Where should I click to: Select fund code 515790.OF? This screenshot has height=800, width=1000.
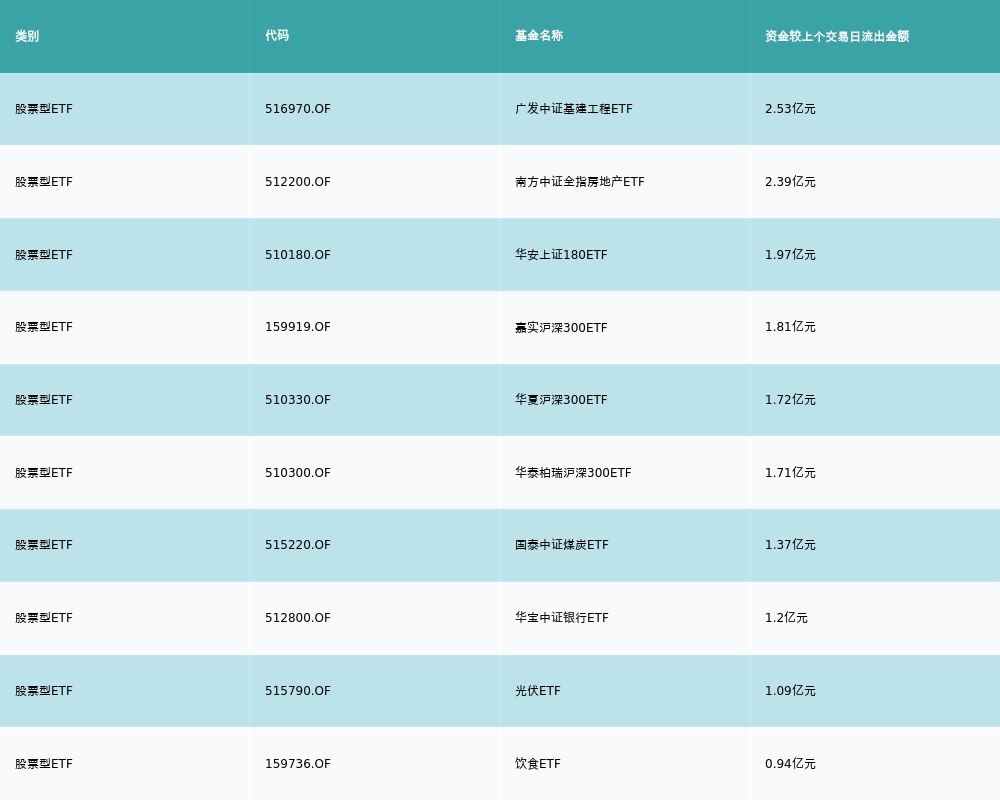point(298,691)
